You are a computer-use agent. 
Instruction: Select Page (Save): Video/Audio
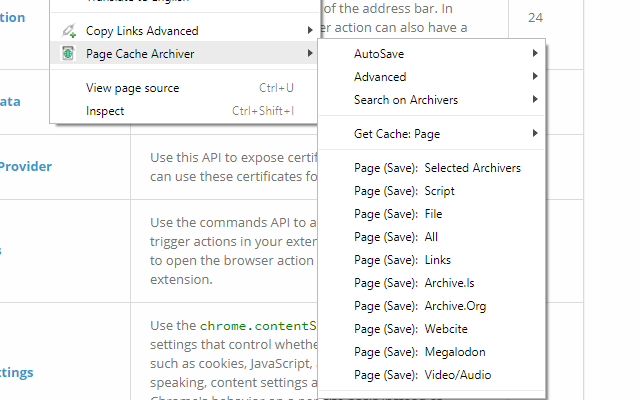tap(431, 375)
